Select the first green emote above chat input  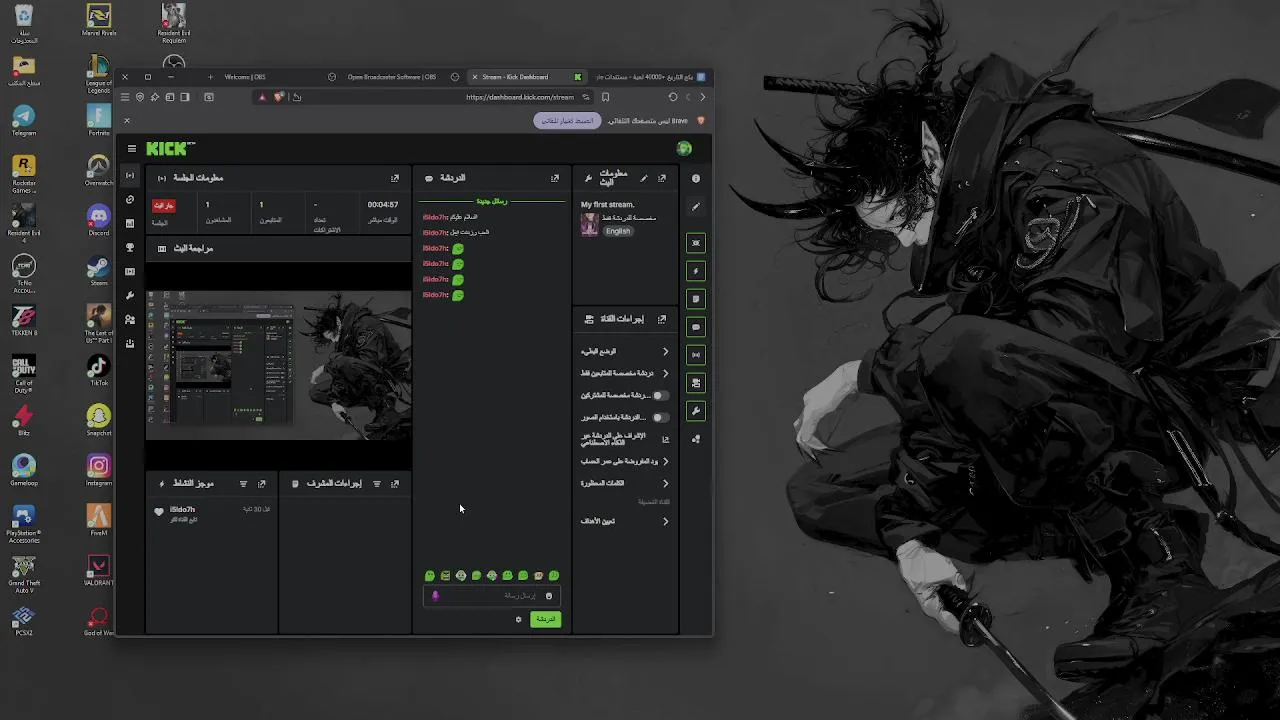[430, 576]
